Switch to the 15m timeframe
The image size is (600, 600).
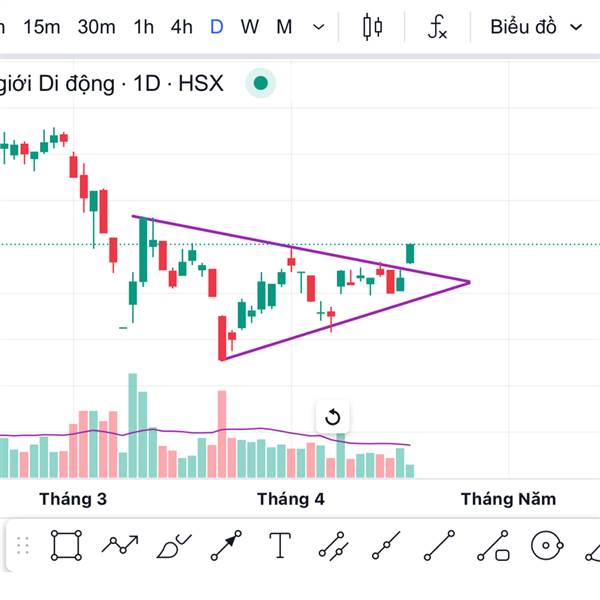[41, 27]
